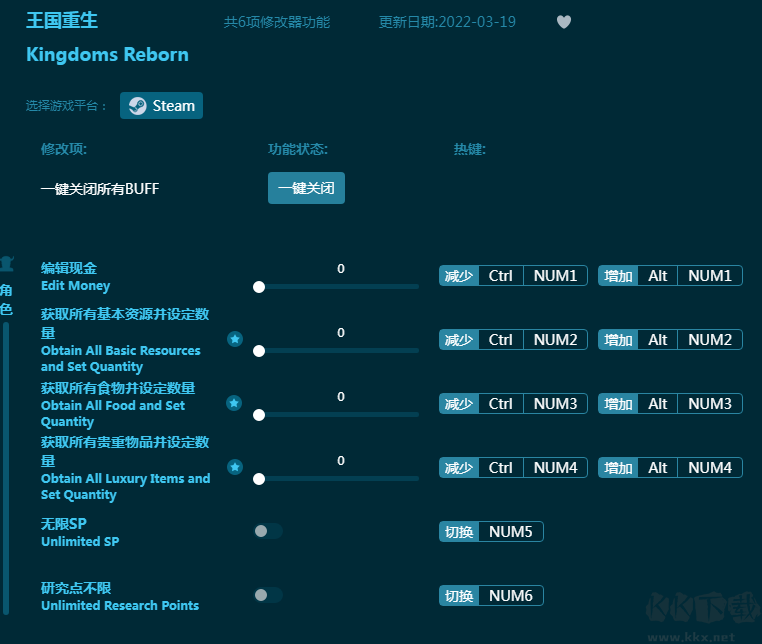This screenshot has width=762, height=644.
Task: Click 减少 label in Luxury Items row
Action: (x=459, y=468)
